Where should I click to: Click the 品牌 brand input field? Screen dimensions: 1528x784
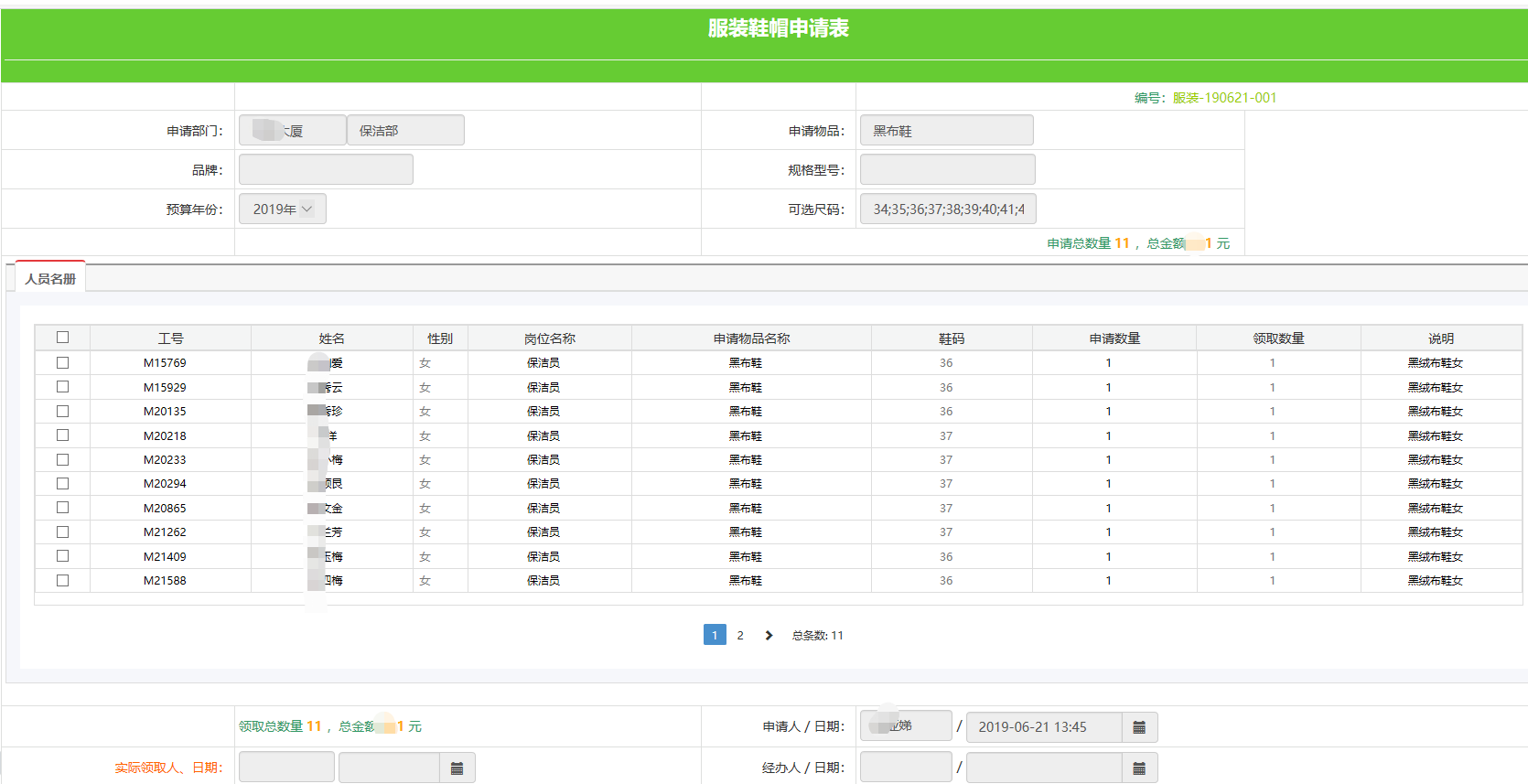(326, 170)
